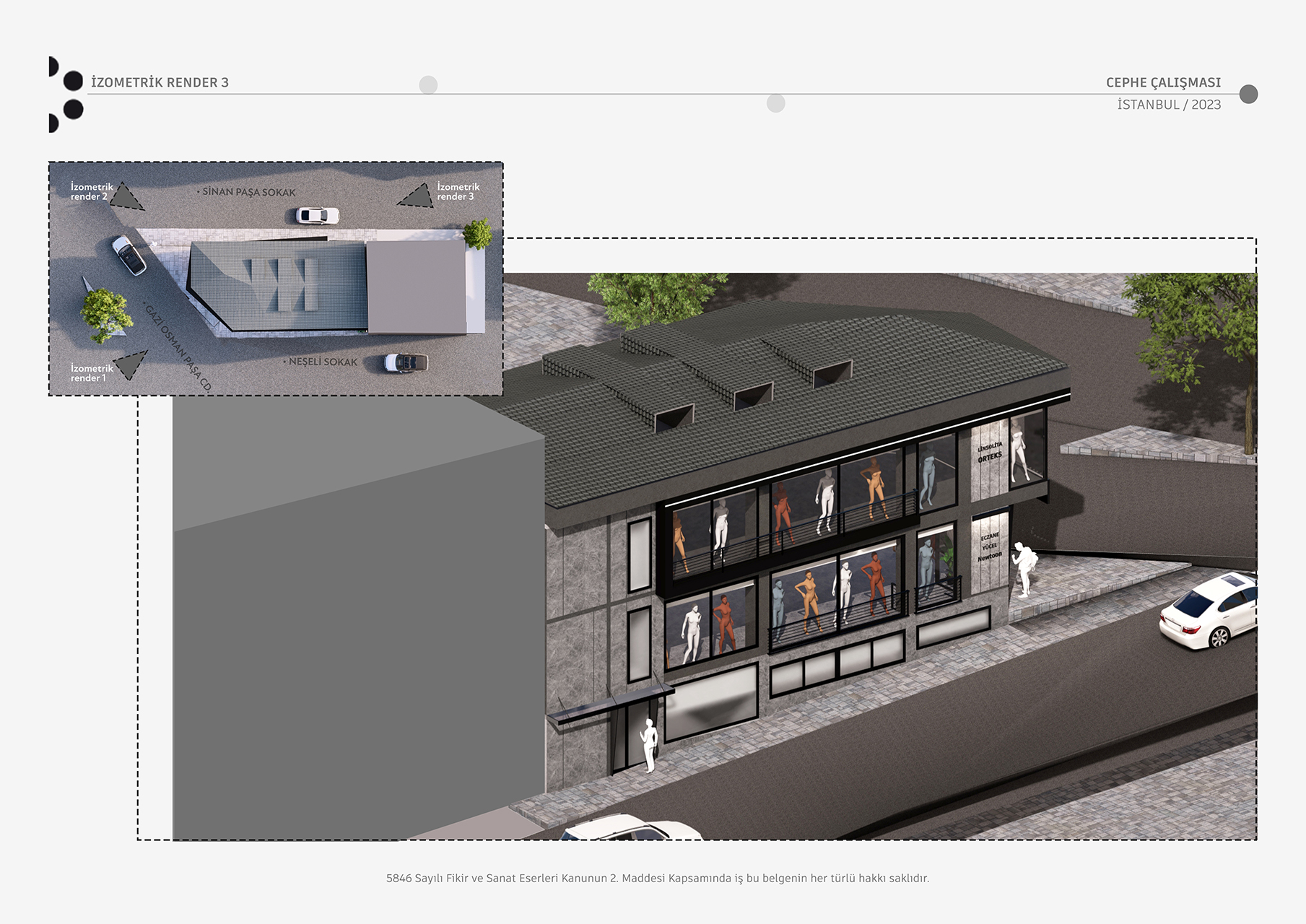Click the large gray neighboring building block

click(357, 635)
